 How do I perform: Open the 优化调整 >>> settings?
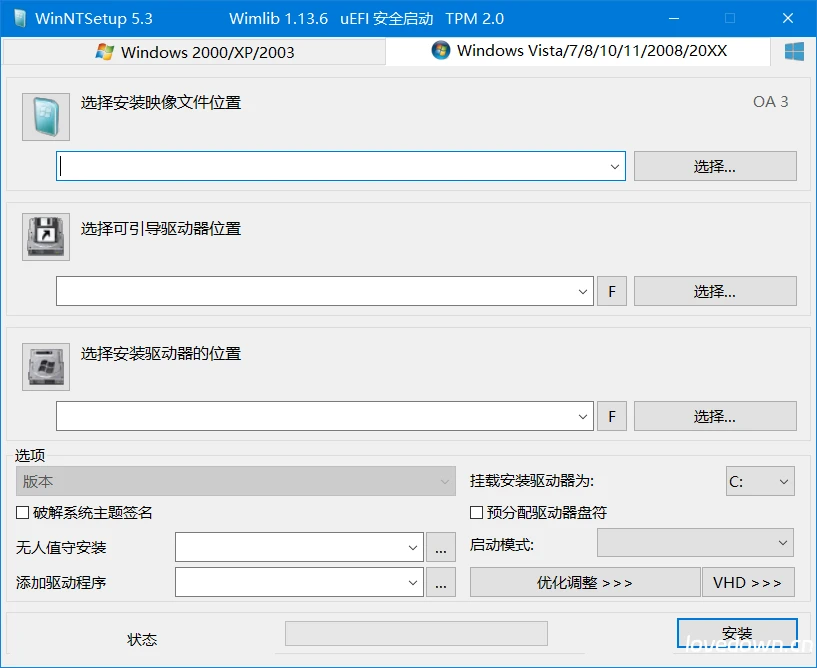point(585,582)
